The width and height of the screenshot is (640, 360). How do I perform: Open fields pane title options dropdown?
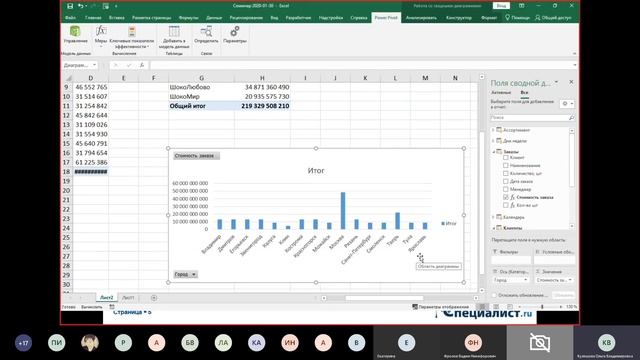coord(556,82)
